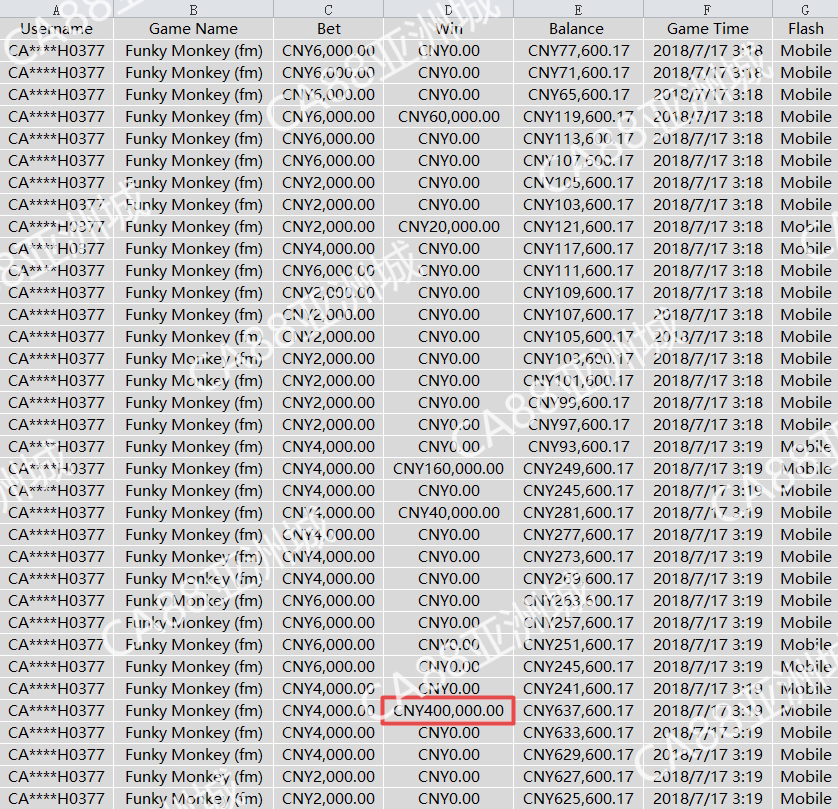Click column C header letter
The image size is (838, 809).
328,9
